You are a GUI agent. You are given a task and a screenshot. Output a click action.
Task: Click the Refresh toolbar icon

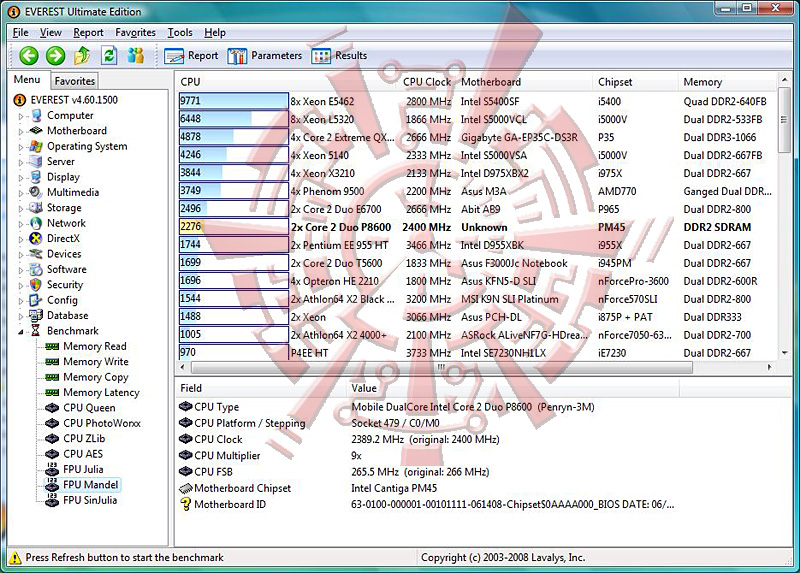tap(109, 56)
